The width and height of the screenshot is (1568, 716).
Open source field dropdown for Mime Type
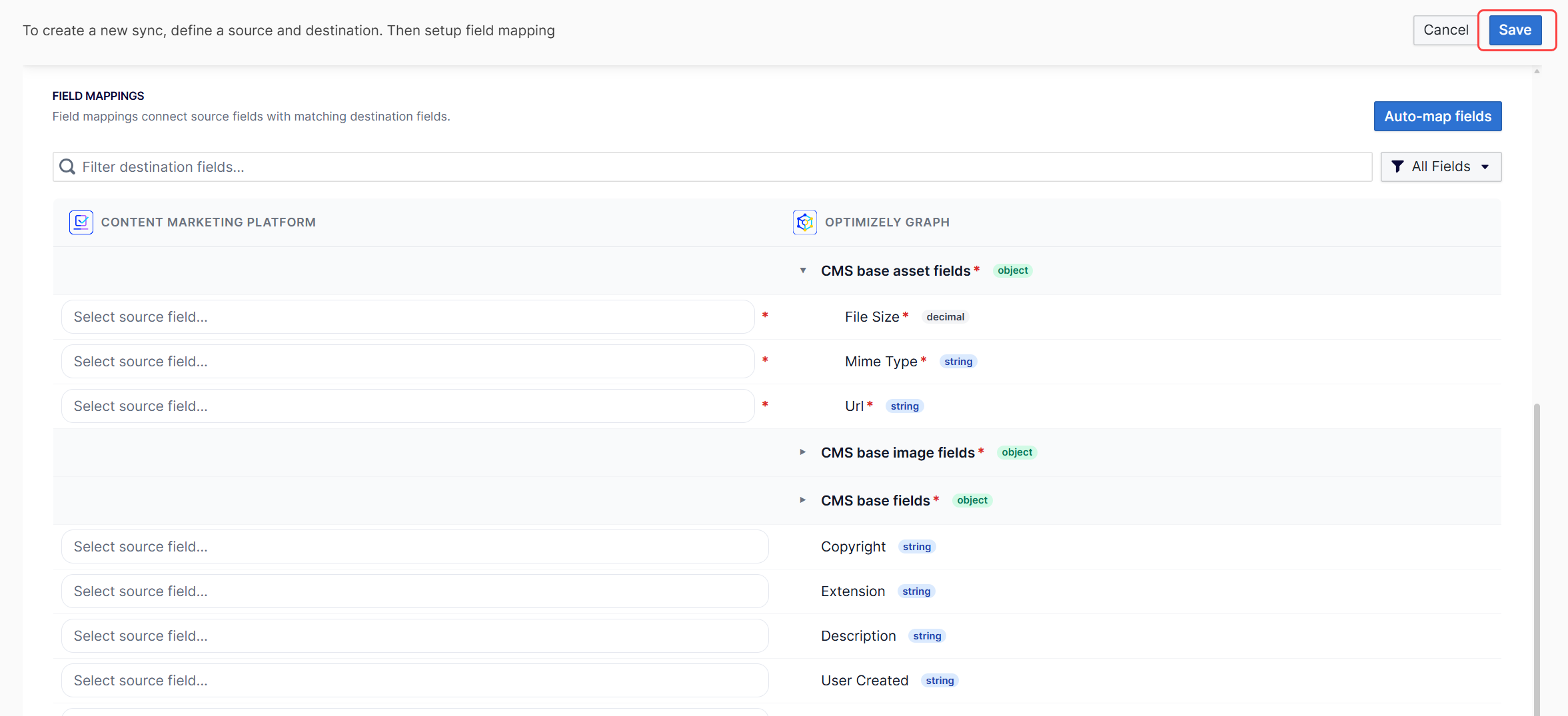point(407,362)
